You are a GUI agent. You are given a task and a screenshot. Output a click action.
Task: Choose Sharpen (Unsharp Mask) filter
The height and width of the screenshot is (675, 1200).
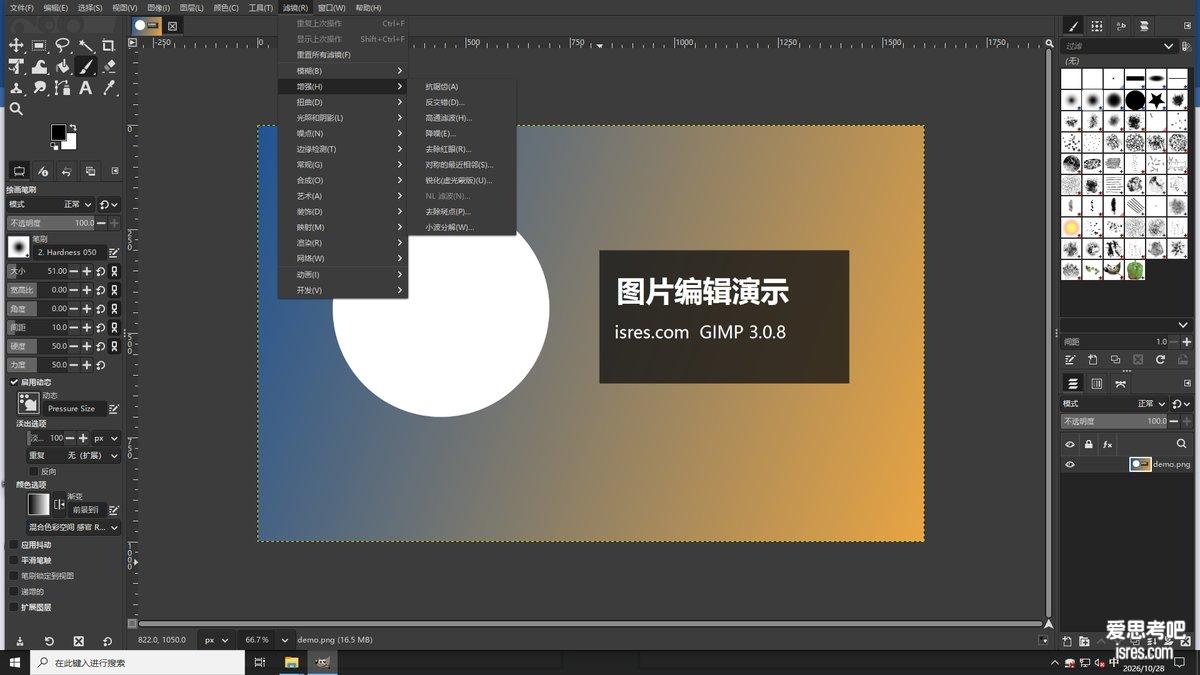click(x=463, y=180)
